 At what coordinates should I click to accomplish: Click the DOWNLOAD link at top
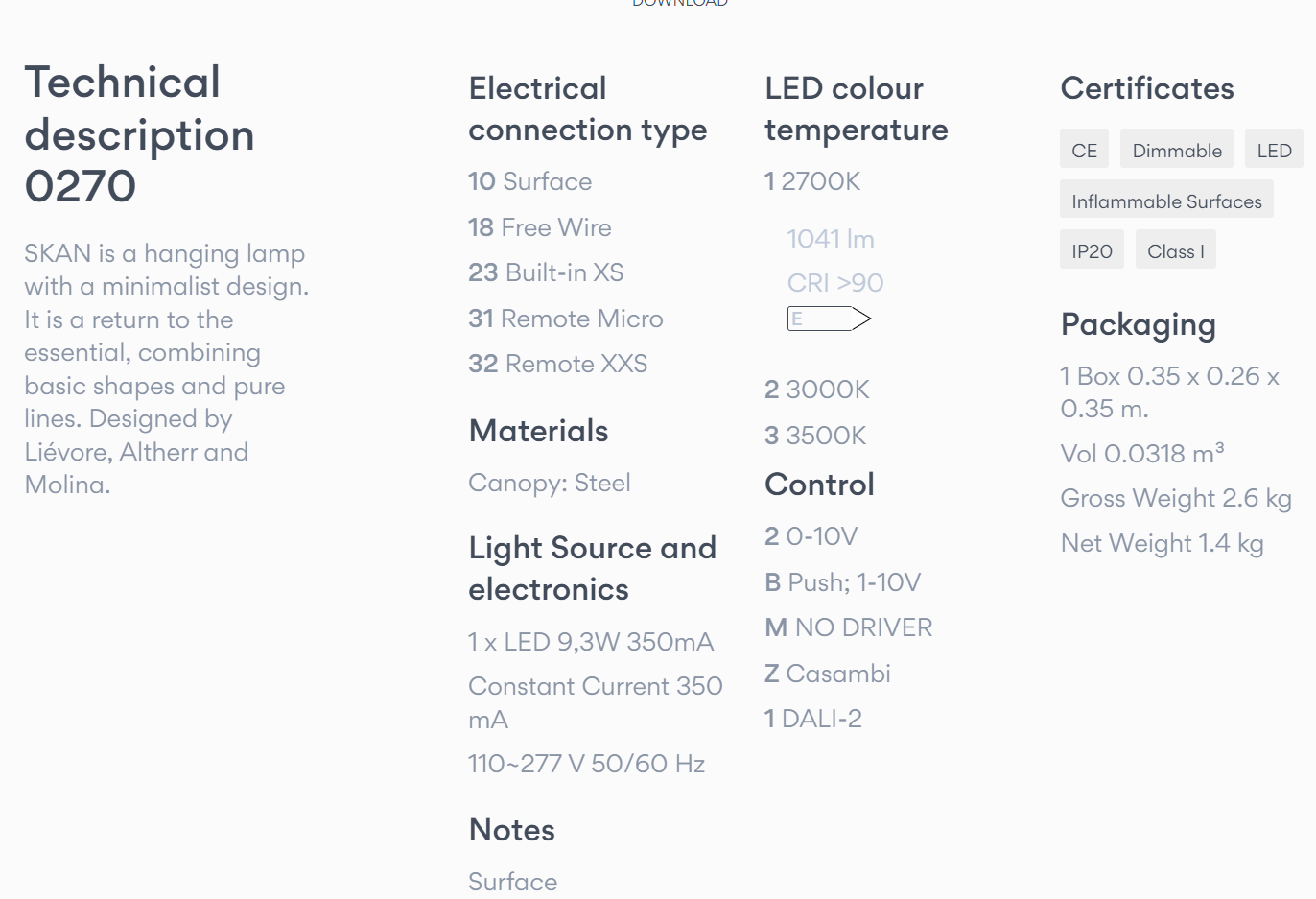click(x=679, y=3)
